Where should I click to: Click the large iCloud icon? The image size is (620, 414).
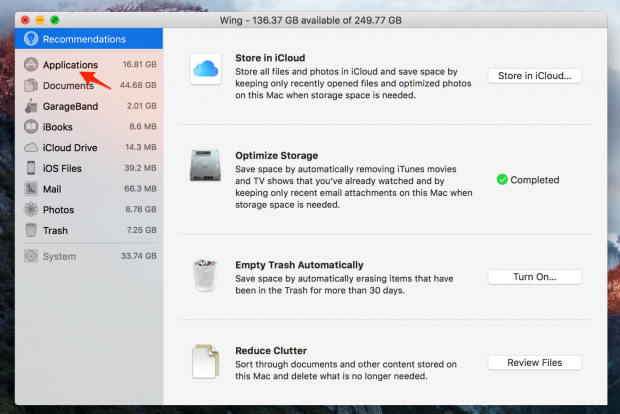pyautogui.click(x=205, y=69)
